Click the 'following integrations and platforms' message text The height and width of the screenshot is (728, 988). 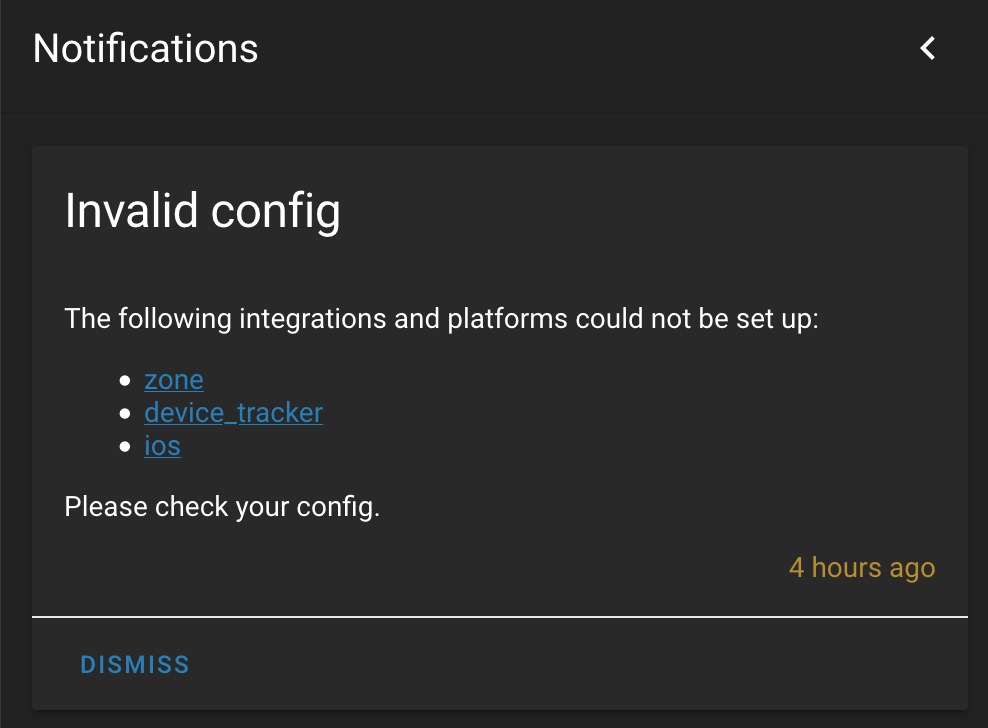coord(441,320)
